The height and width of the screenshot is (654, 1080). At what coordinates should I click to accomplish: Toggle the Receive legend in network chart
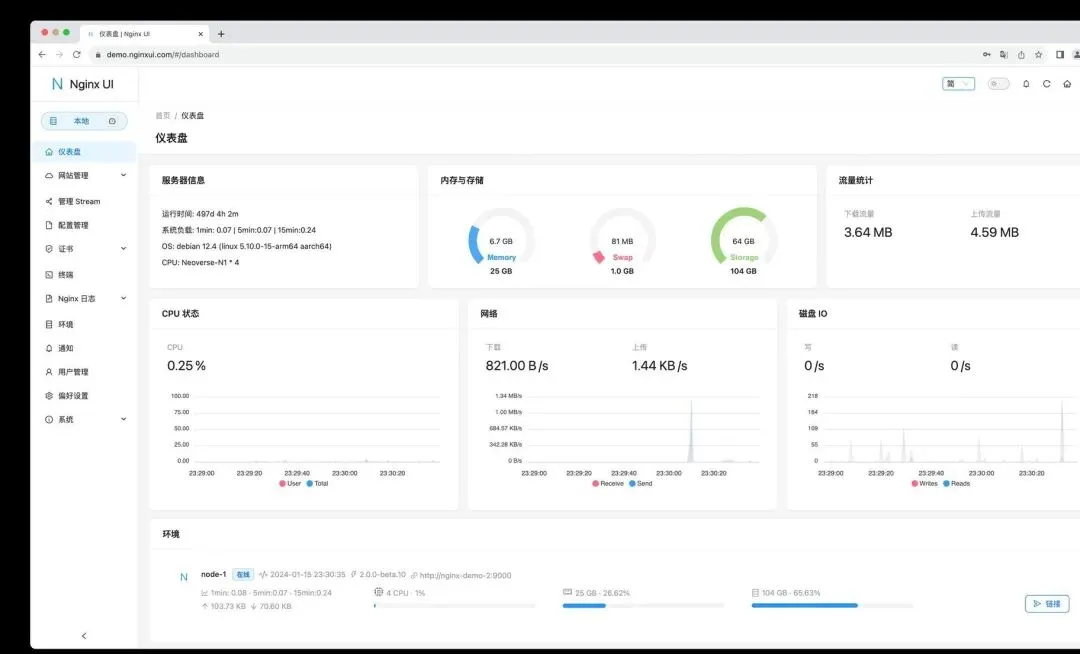608,484
